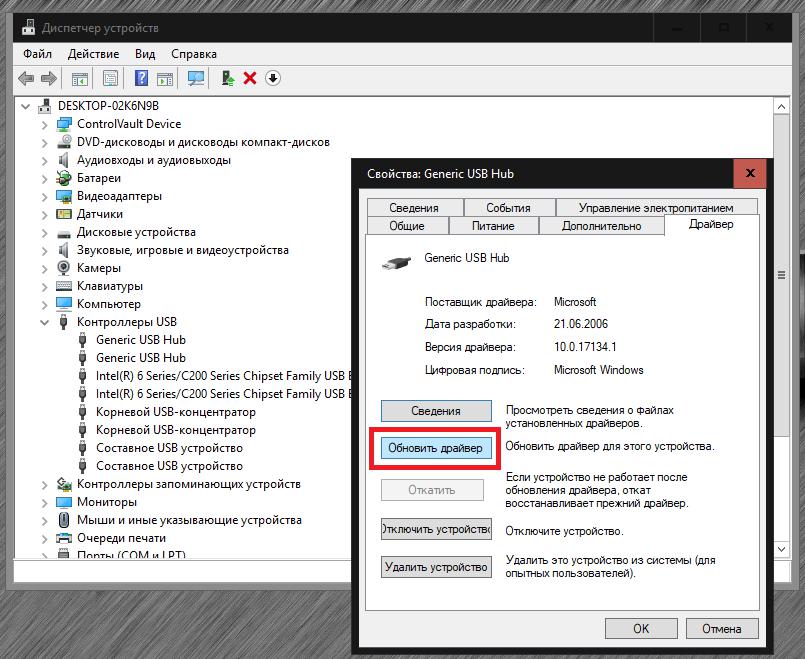Select the first Составное USB устройство
805x659 pixels.
(169, 448)
